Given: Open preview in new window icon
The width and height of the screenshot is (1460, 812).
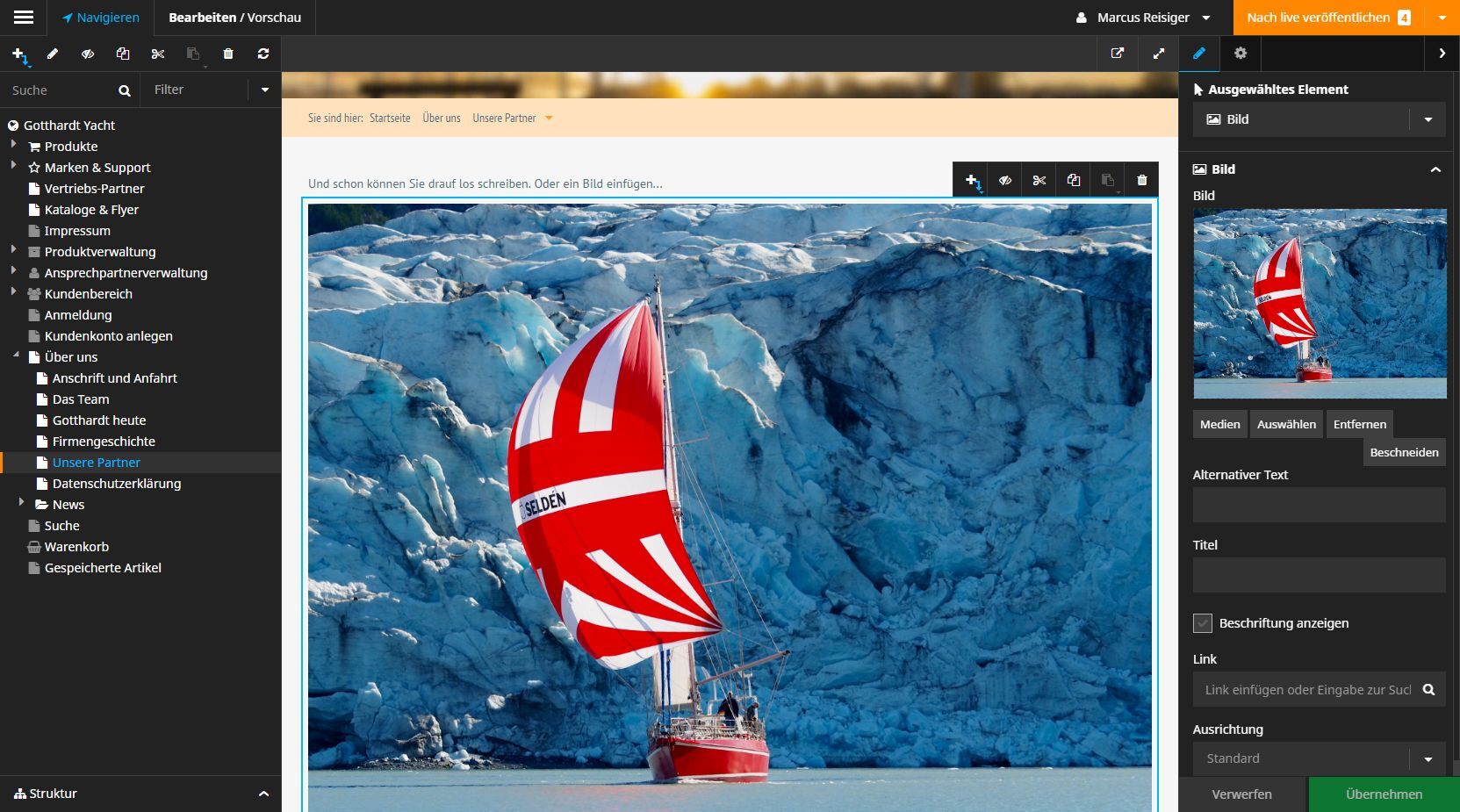Looking at the screenshot, I should tap(1118, 54).
